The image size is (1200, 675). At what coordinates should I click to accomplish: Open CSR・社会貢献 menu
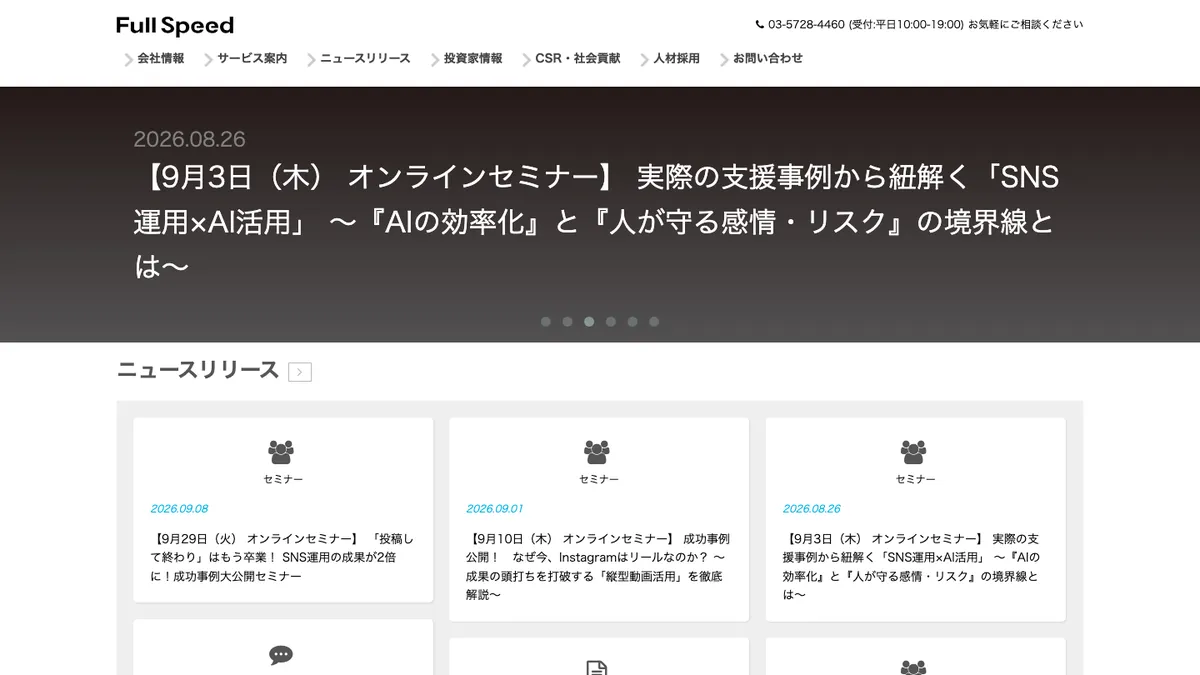click(578, 59)
